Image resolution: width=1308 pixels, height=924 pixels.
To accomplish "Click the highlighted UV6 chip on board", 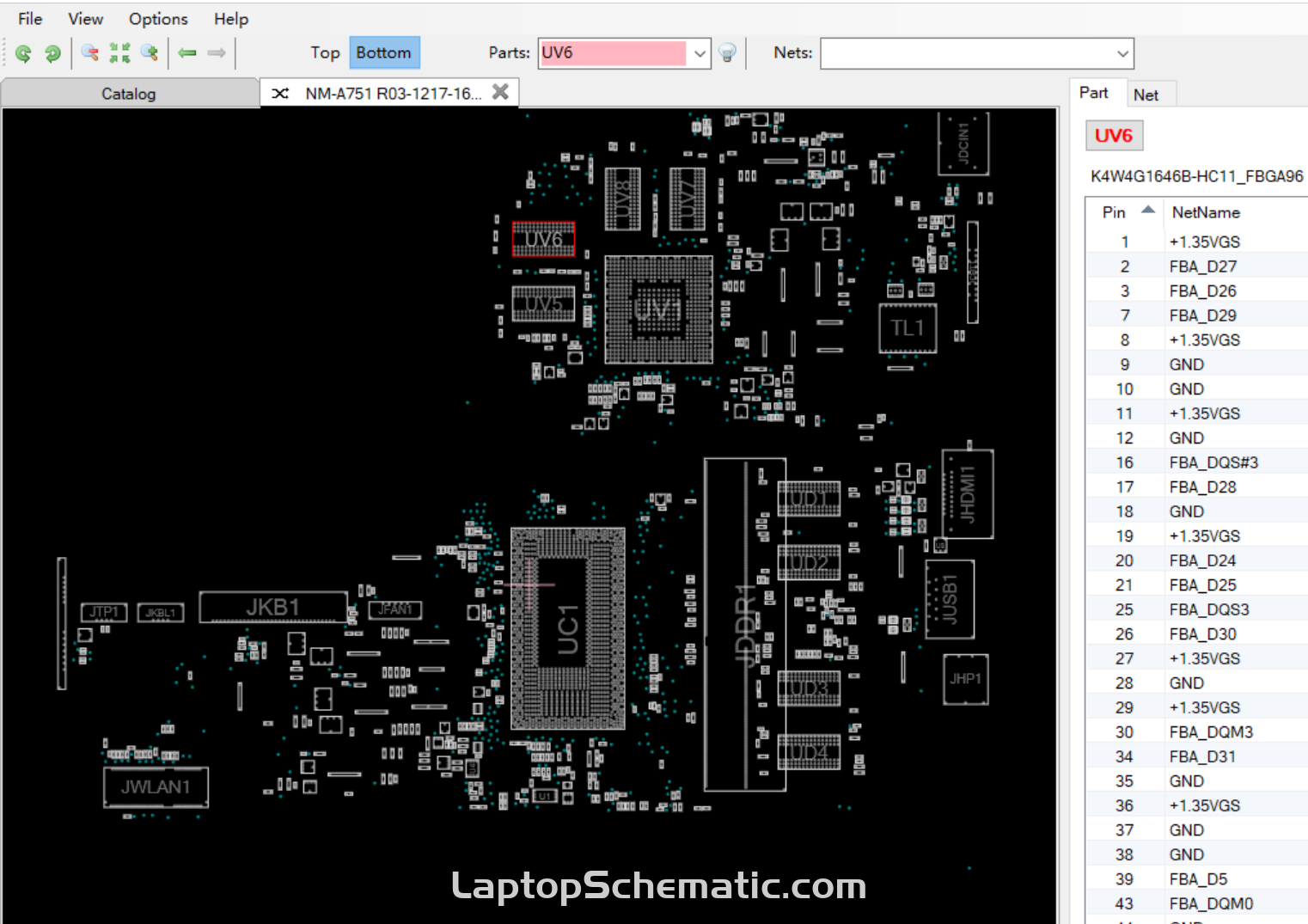I will [x=543, y=239].
